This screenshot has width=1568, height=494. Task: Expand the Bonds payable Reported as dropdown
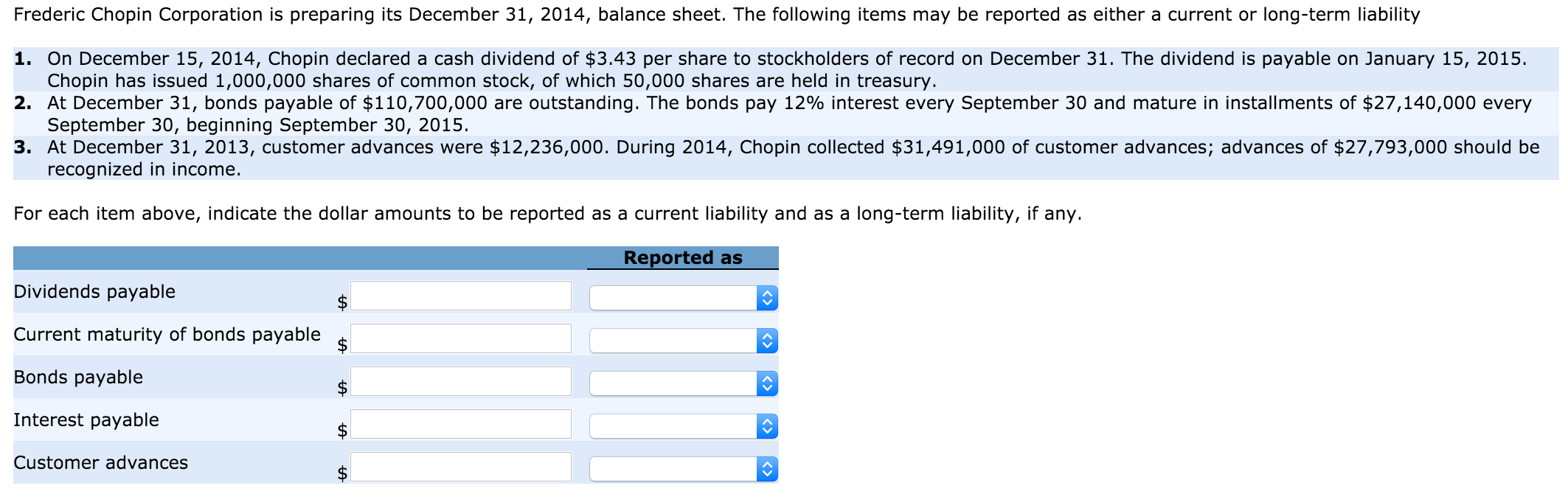[684, 383]
